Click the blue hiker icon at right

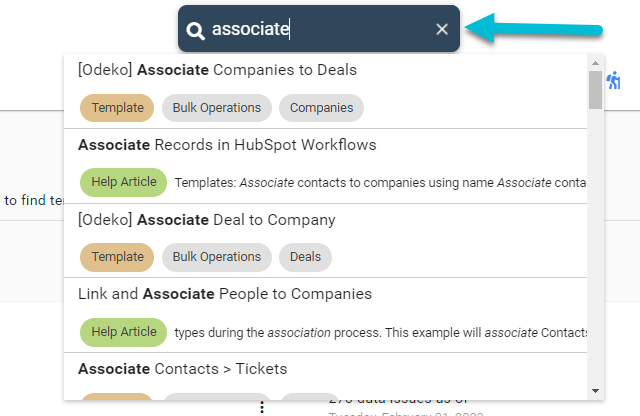point(613,80)
